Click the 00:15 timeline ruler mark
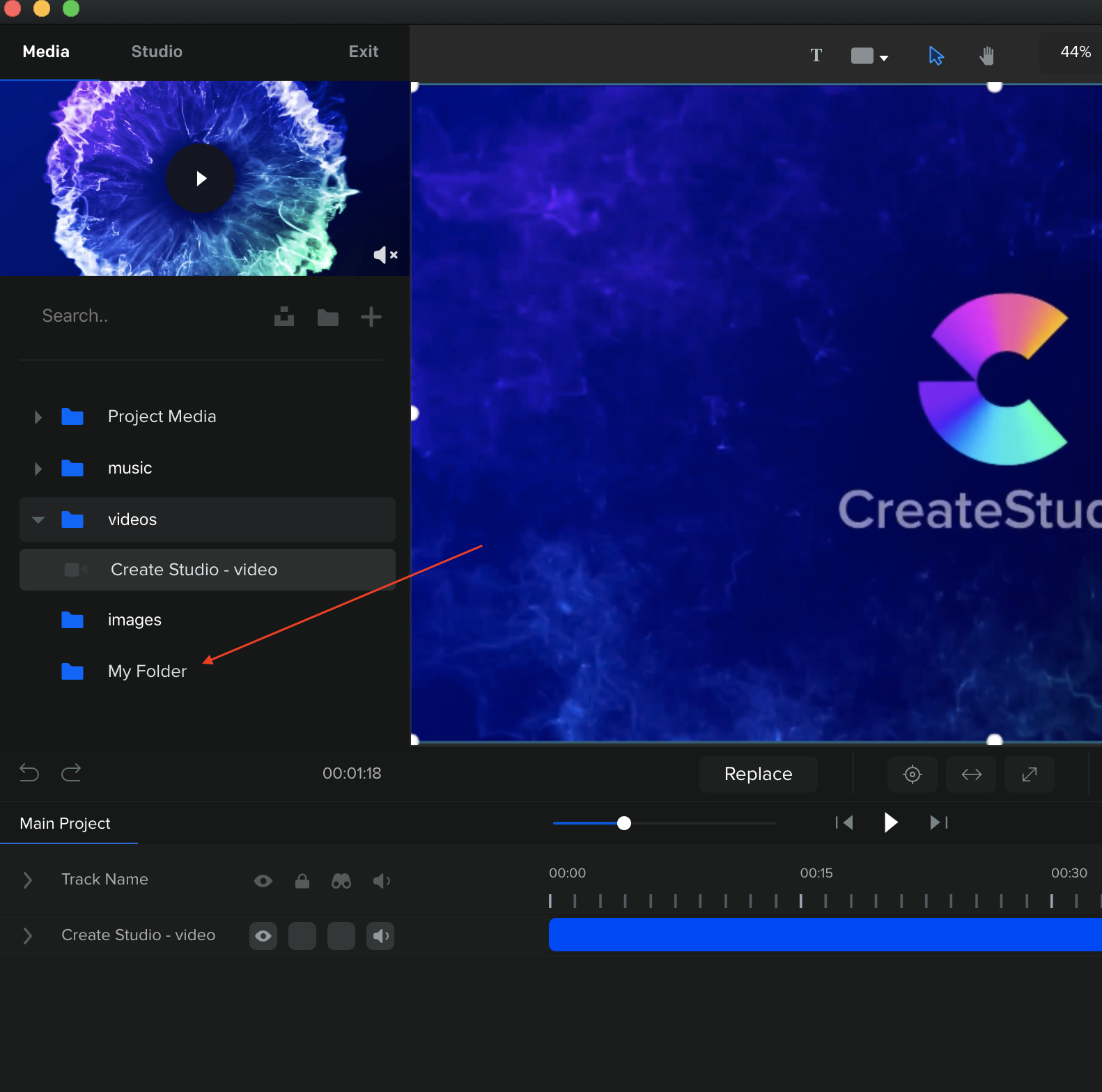The image size is (1102, 1092). pos(816,873)
